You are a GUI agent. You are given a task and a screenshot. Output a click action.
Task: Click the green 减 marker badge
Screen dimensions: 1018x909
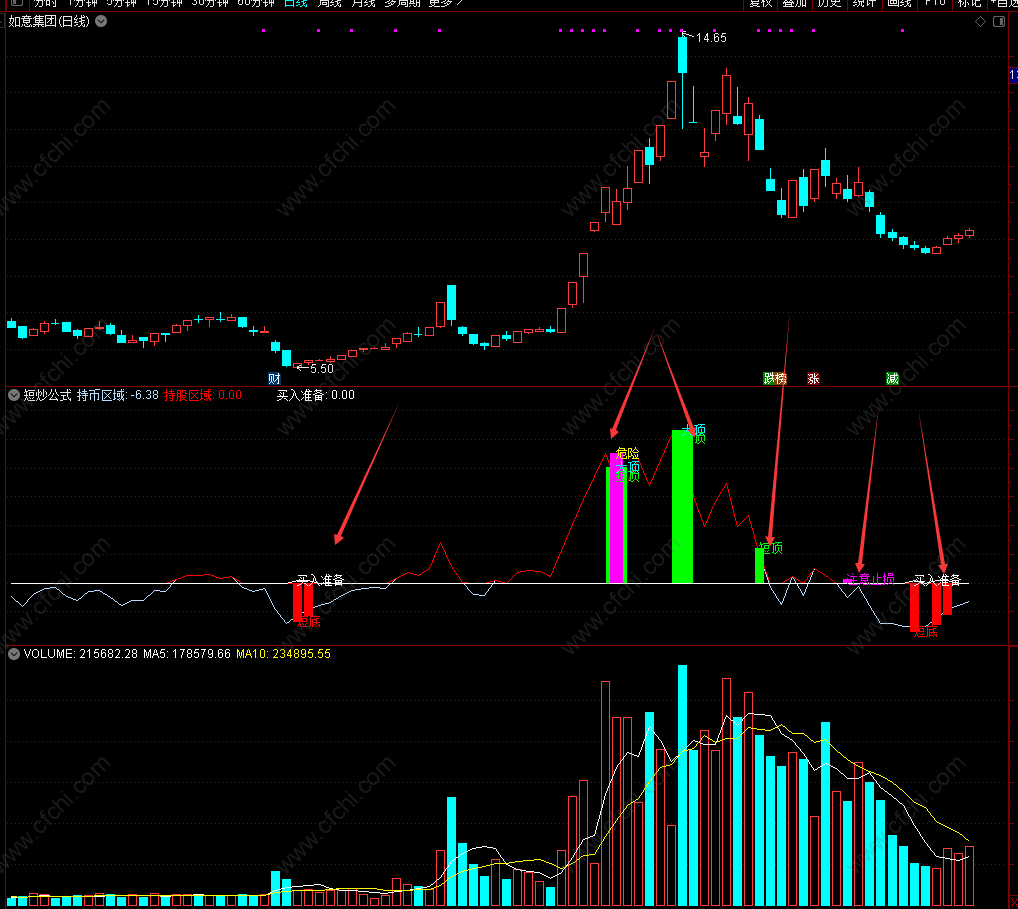(892, 379)
